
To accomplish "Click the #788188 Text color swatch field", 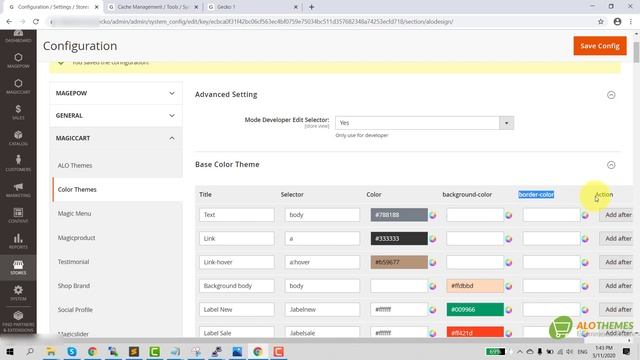I will point(399,215).
